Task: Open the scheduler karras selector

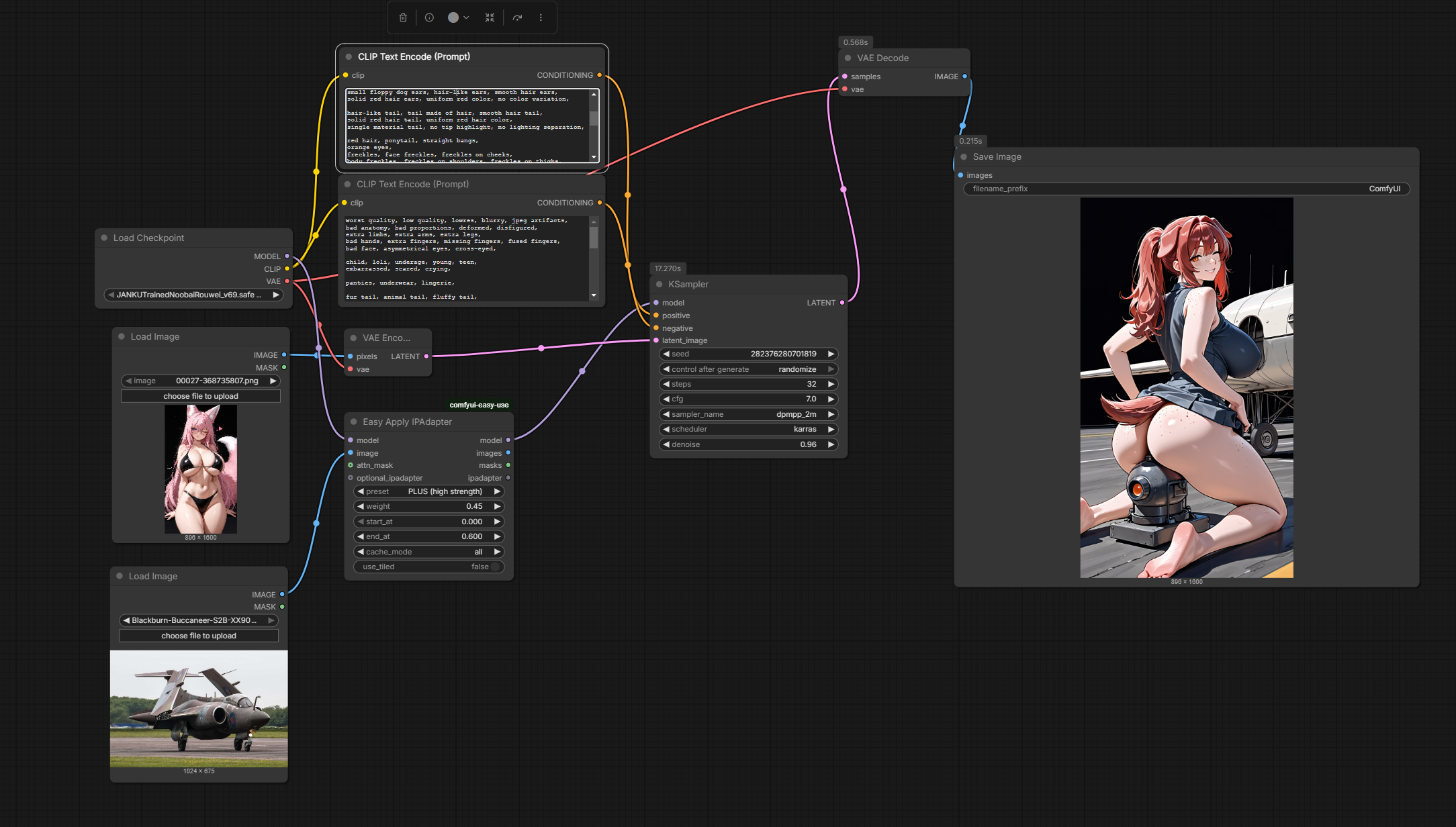Action: pos(747,429)
